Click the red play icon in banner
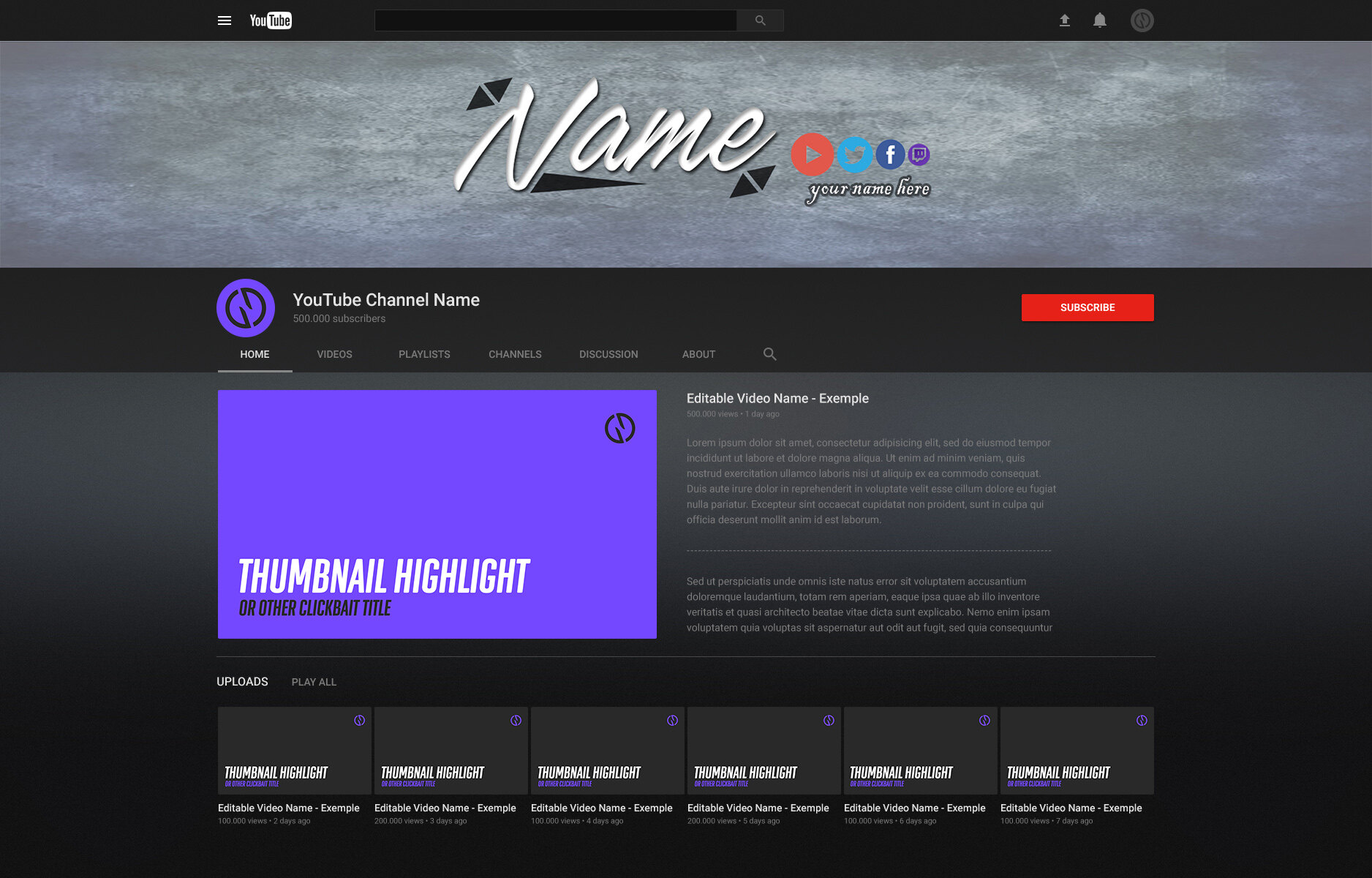The width and height of the screenshot is (1372, 878). click(812, 154)
